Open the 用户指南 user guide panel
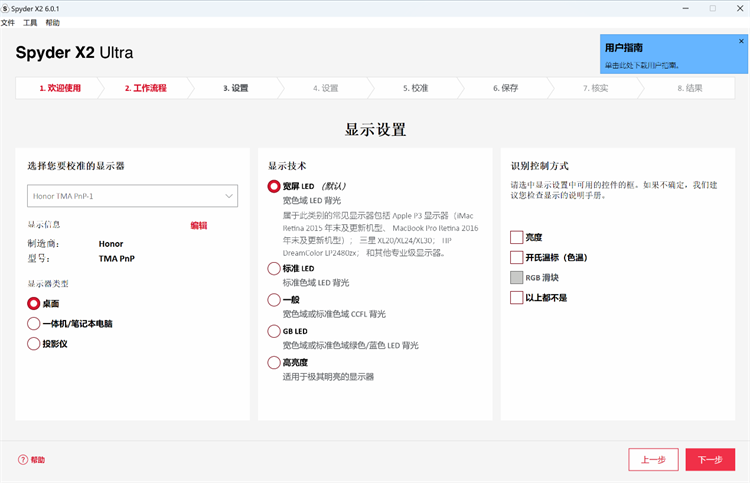Image resolution: width=750 pixels, height=483 pixels. pos(674,54)
